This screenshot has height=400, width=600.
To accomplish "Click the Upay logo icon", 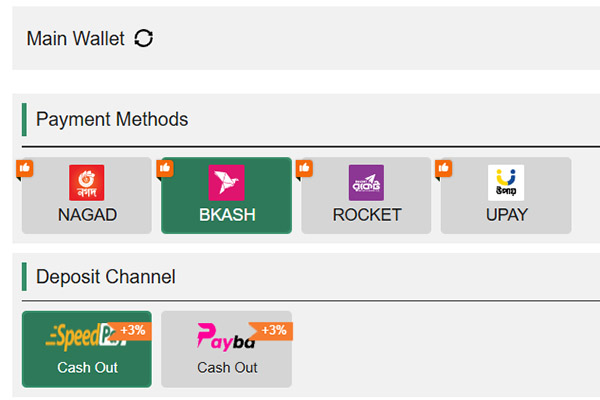I will 506,183.
